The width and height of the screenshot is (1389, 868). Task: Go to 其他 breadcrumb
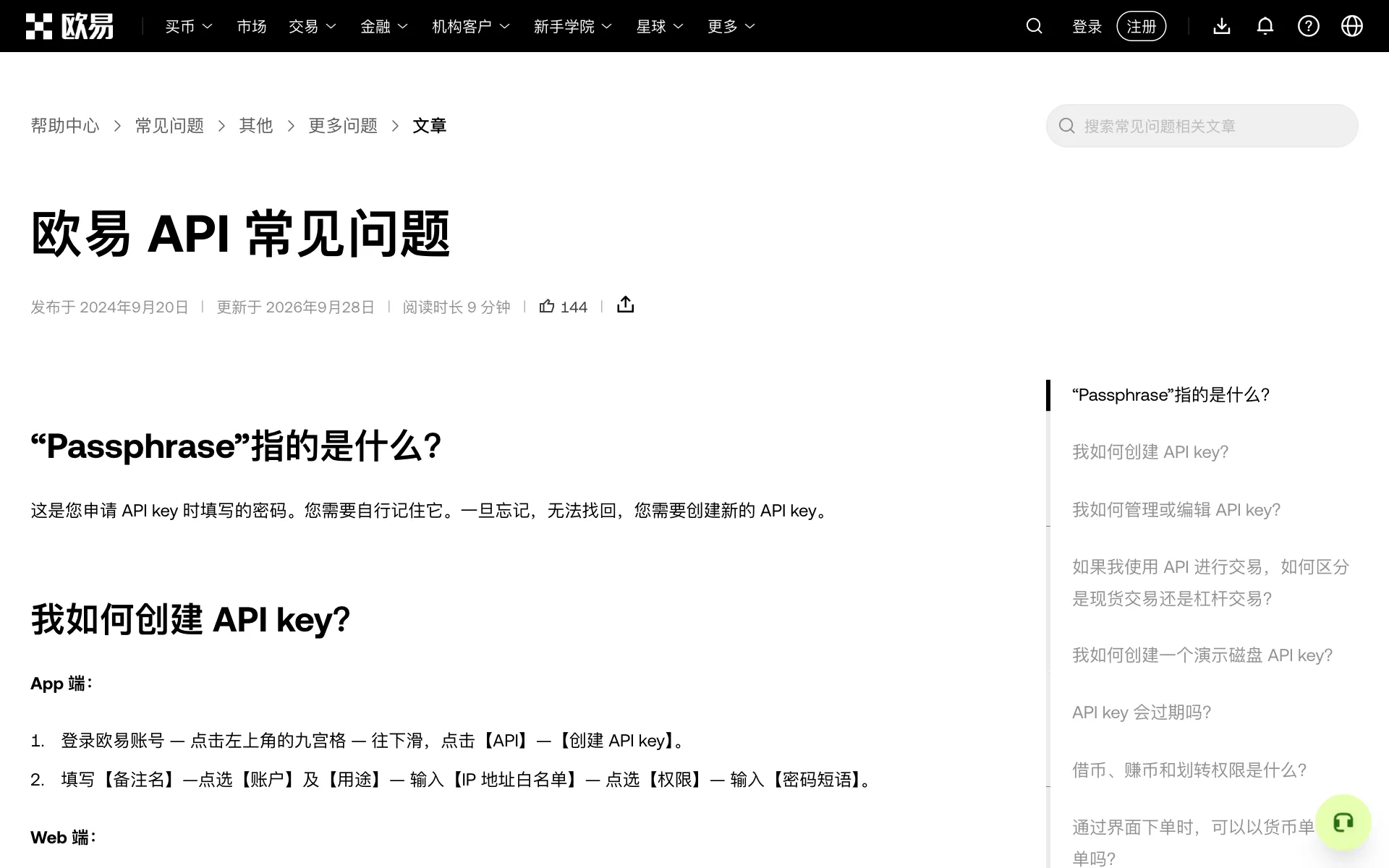click(x=256, y=126)
